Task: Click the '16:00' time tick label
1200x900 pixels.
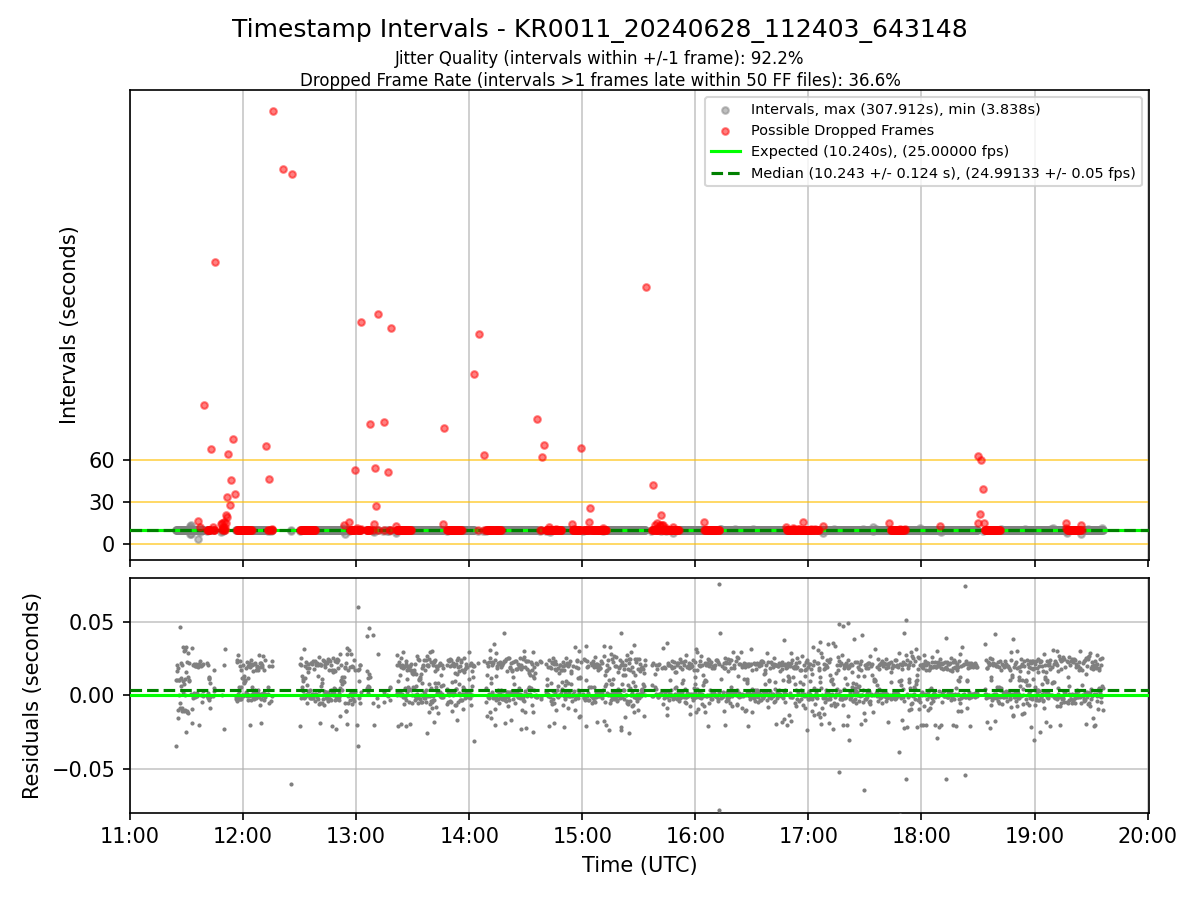Action: coord(695,833)
